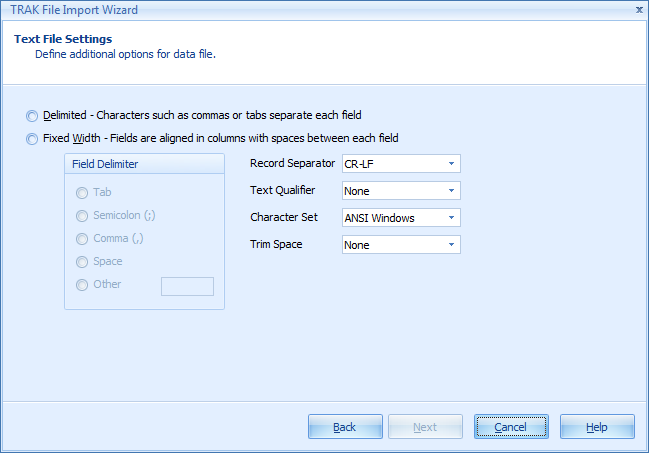649x453 pixels.
Task: Pick the Semicolon (;) delimiter option
Action: pos(82,215)
